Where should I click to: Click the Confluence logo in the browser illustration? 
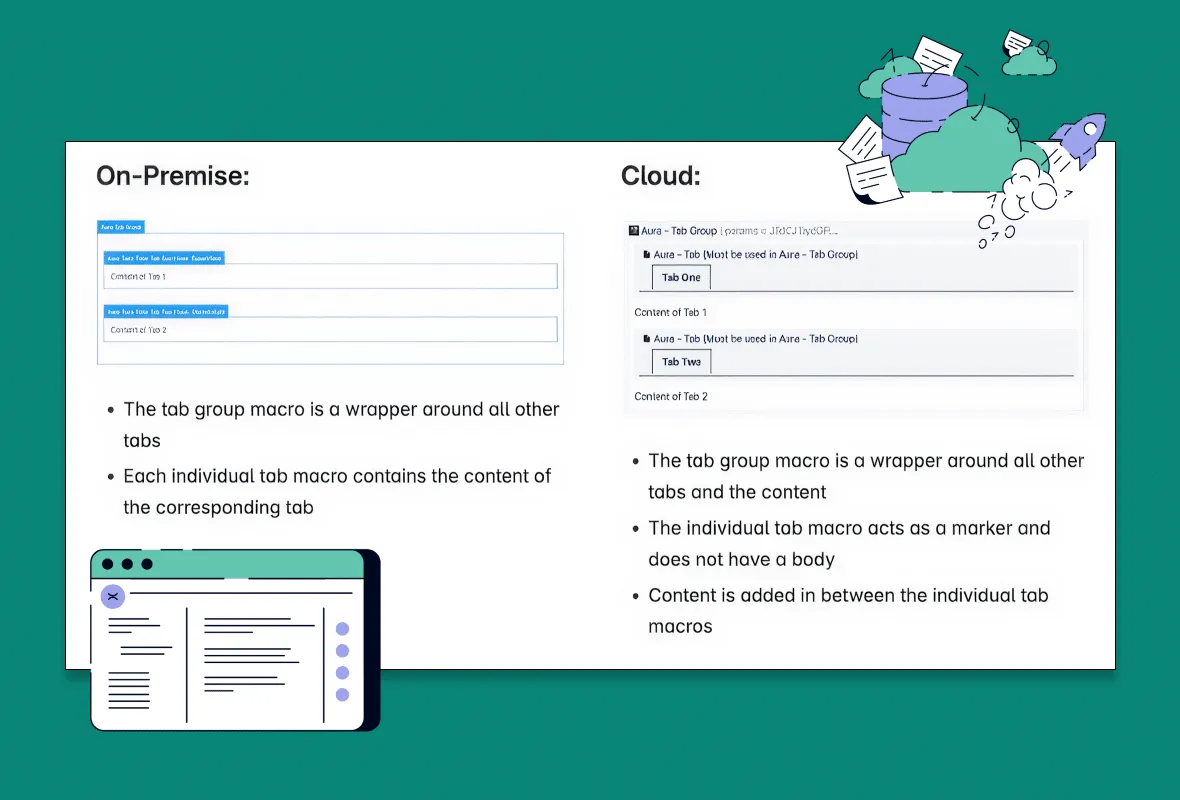point(112,596)
